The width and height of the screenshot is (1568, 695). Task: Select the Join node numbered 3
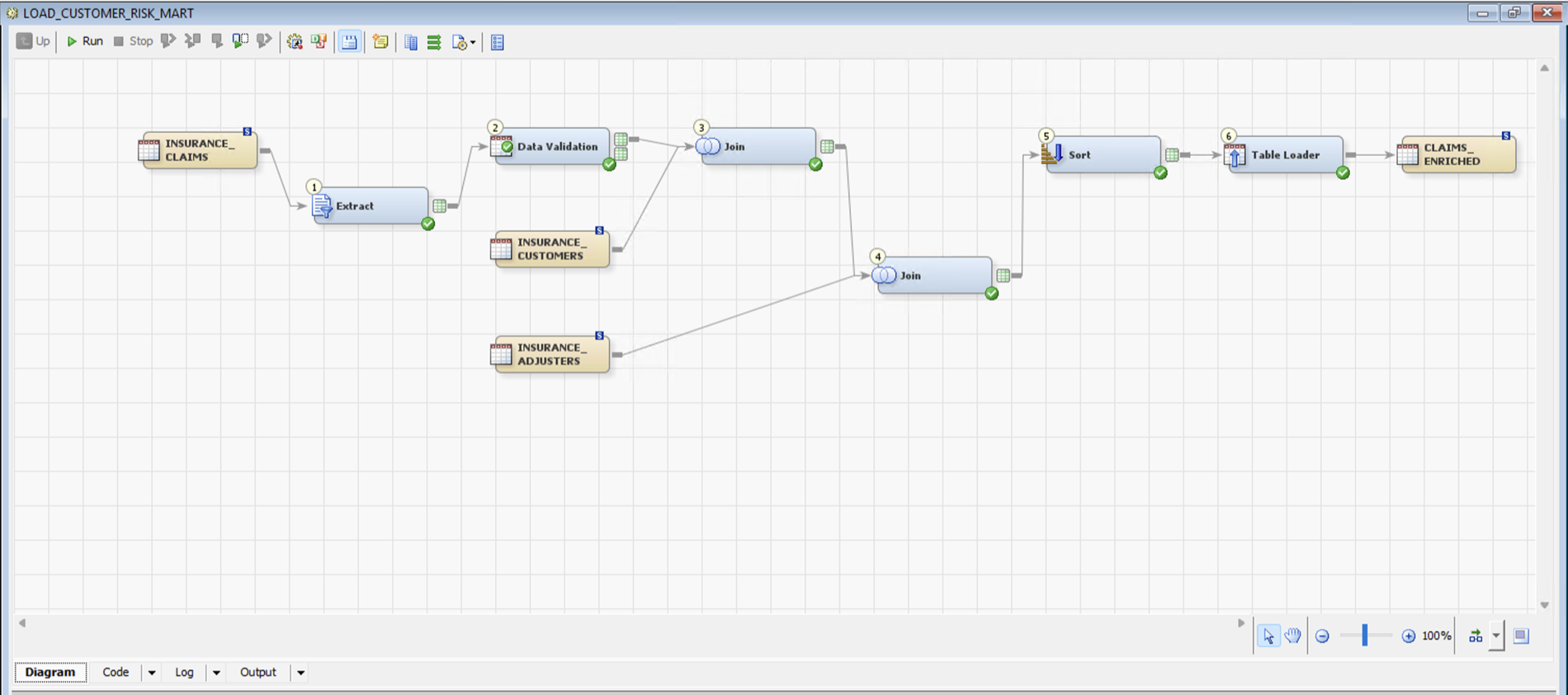pyautogui.click(x=758, y=146)
